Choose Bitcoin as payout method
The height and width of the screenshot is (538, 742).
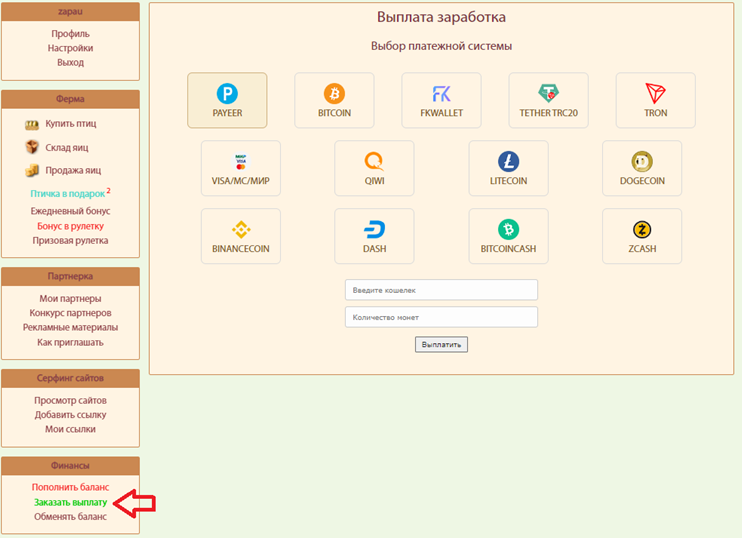[x=334, y=100]
